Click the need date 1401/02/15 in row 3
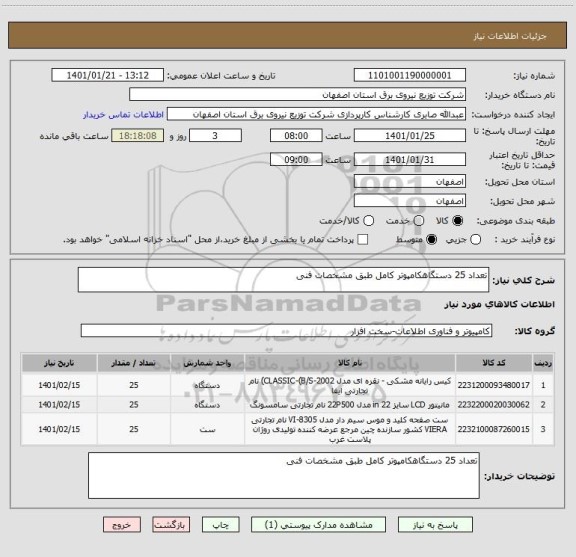The height and width of the screenshot is (557, 576). pos(59,429)
